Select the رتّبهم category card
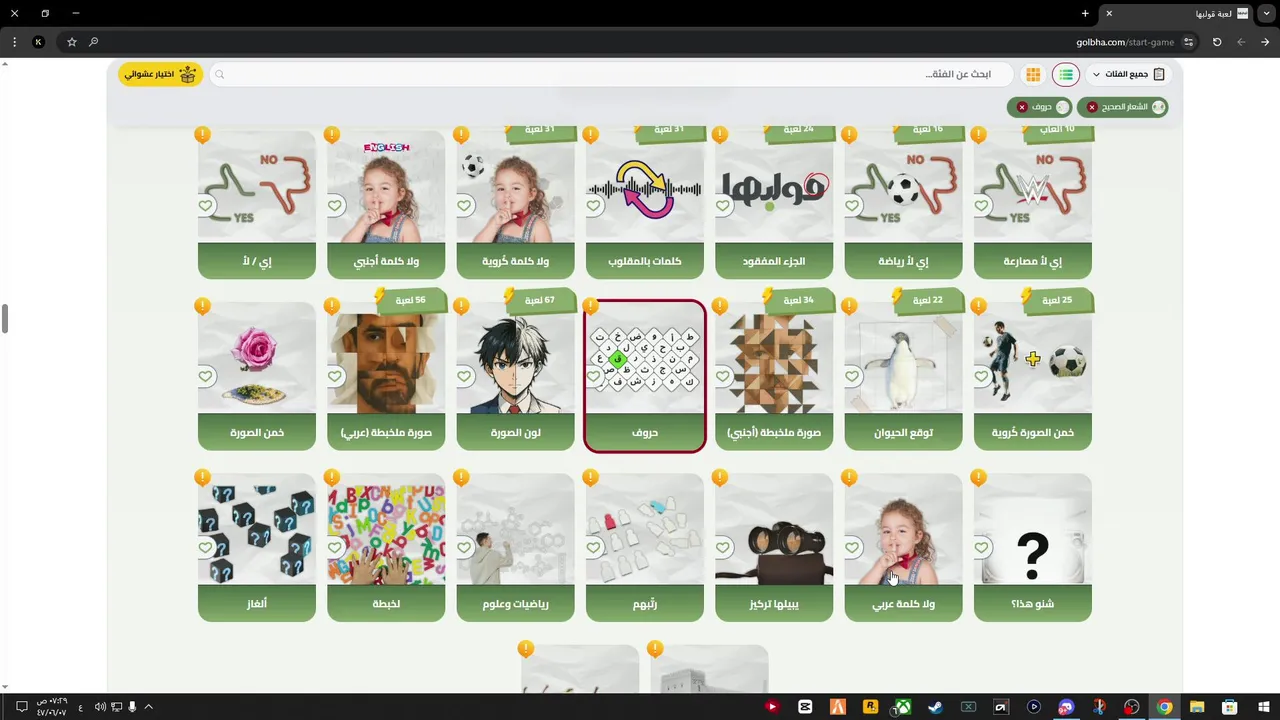The width and height of the screenshot is (1280, 720). point(645,547)
